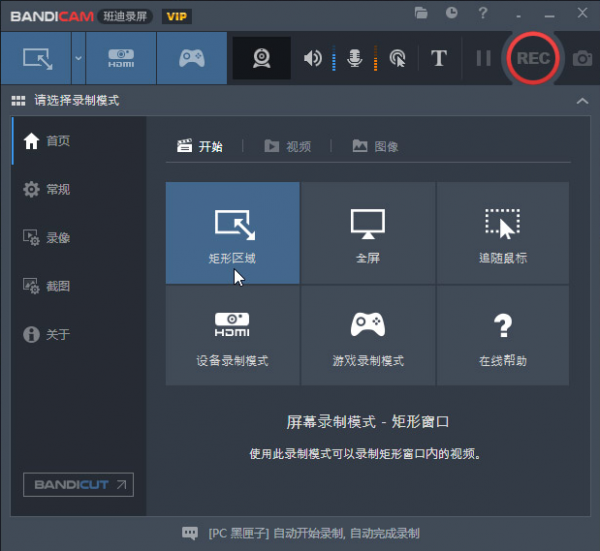Screen dimensions: 600x551
Task: Toggle microphone recording
Action: pos(354,58)
